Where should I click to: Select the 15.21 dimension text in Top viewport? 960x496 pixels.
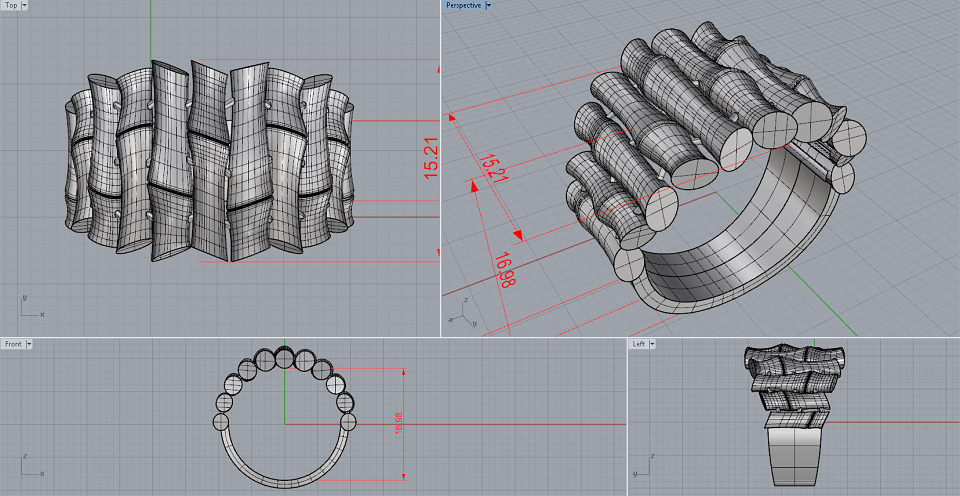click(x=431, y=160)
